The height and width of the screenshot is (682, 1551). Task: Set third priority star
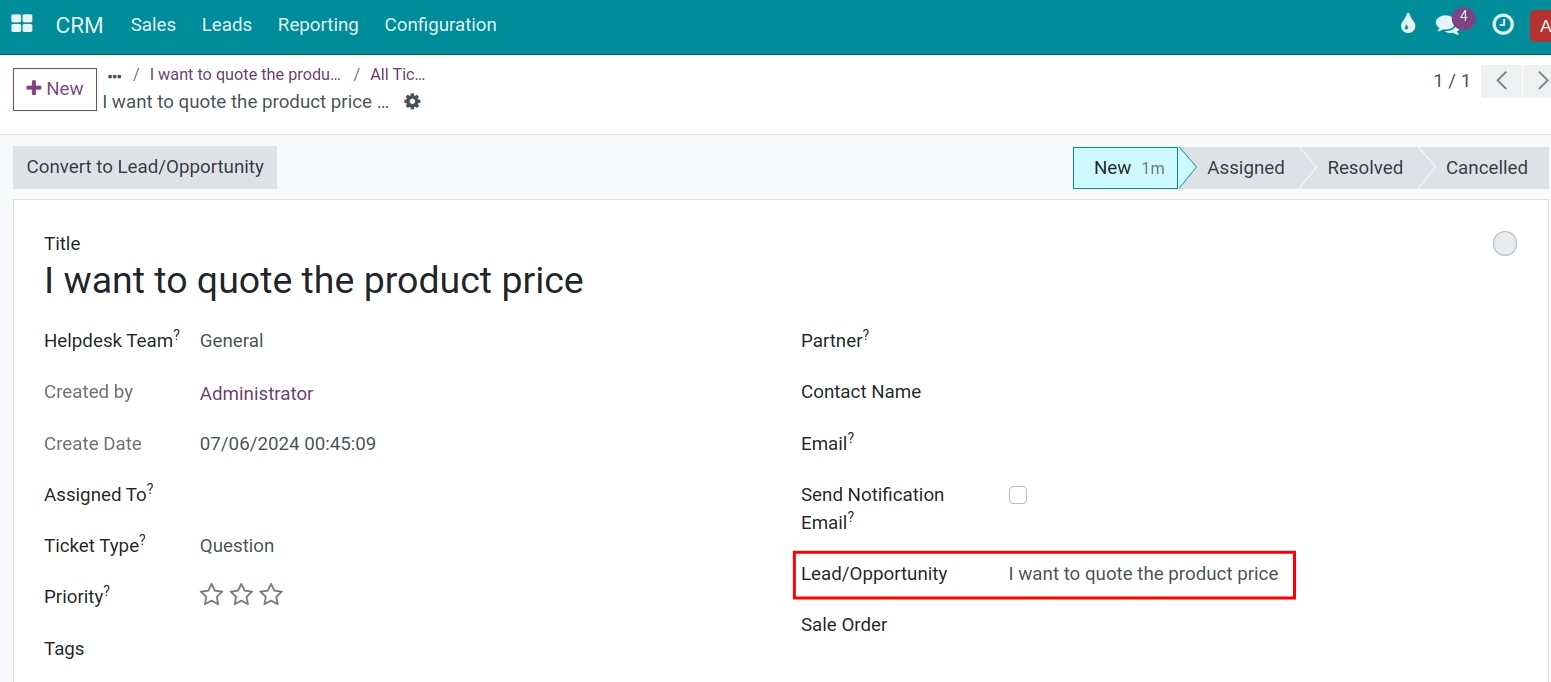(271, 595)
